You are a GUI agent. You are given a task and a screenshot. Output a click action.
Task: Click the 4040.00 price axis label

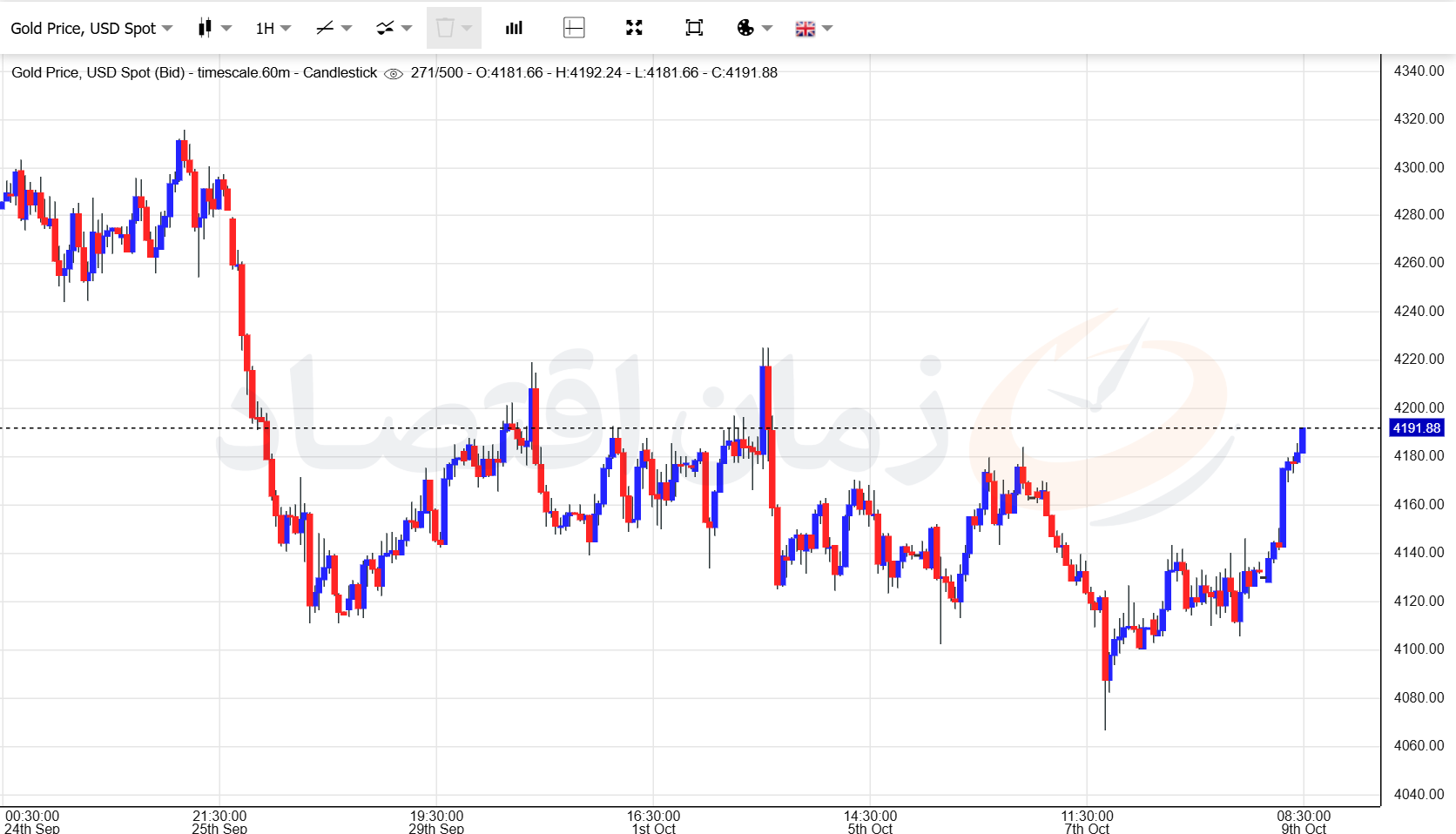1419,794
